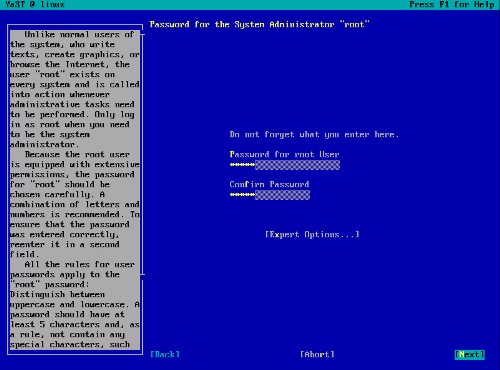Viewport: 500px width, 370px height.
Task: Click the 'YaST @ linux' title text
Action: pos(35,5)
